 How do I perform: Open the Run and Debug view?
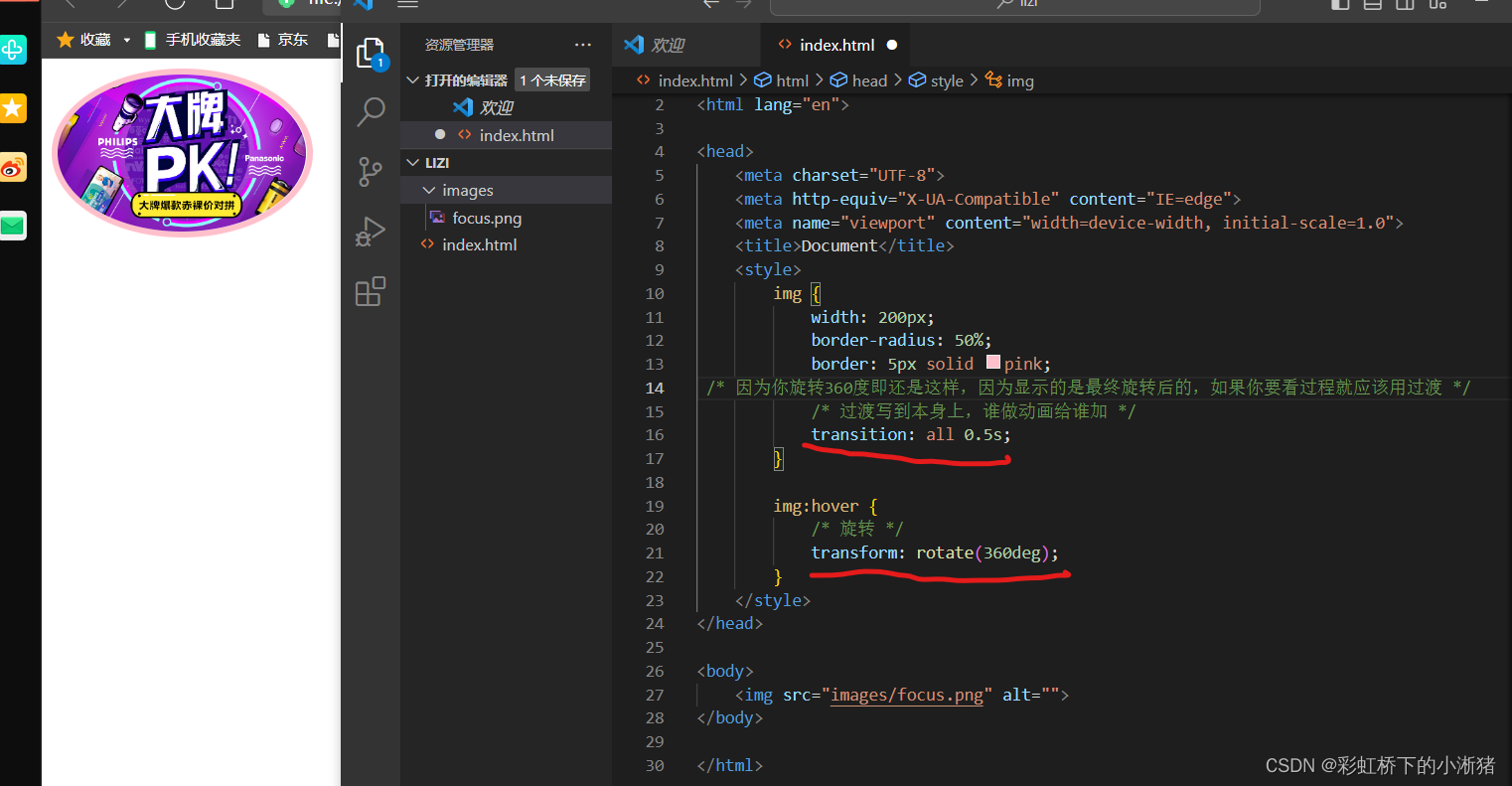click(370, 231)
